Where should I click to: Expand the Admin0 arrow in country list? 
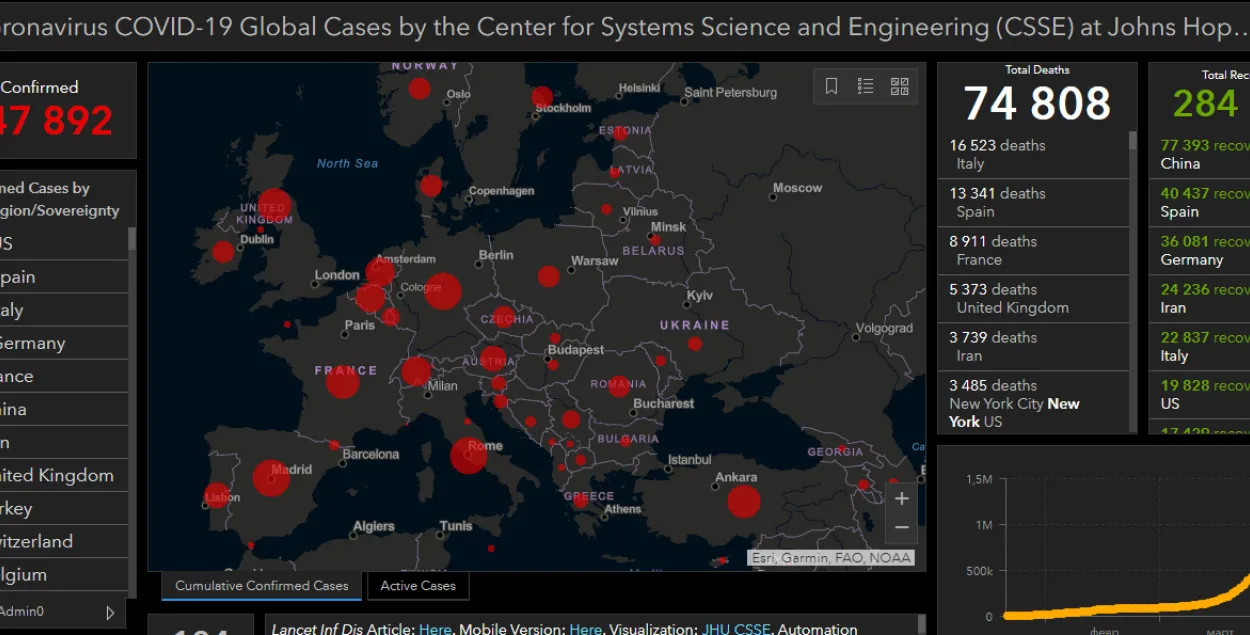(110, 612)
